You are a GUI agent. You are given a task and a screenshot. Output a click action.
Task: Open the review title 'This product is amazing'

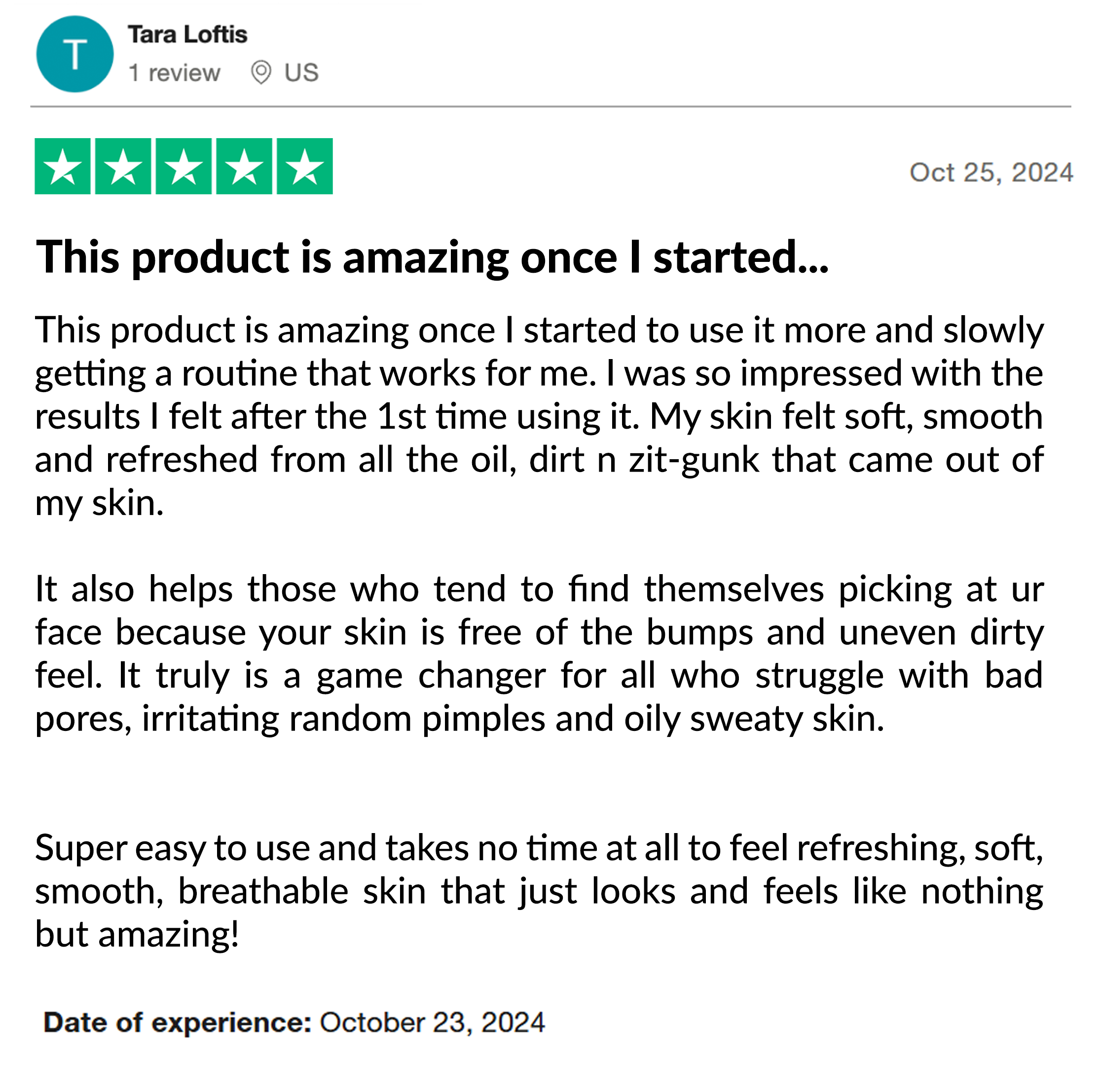point(432,257)
